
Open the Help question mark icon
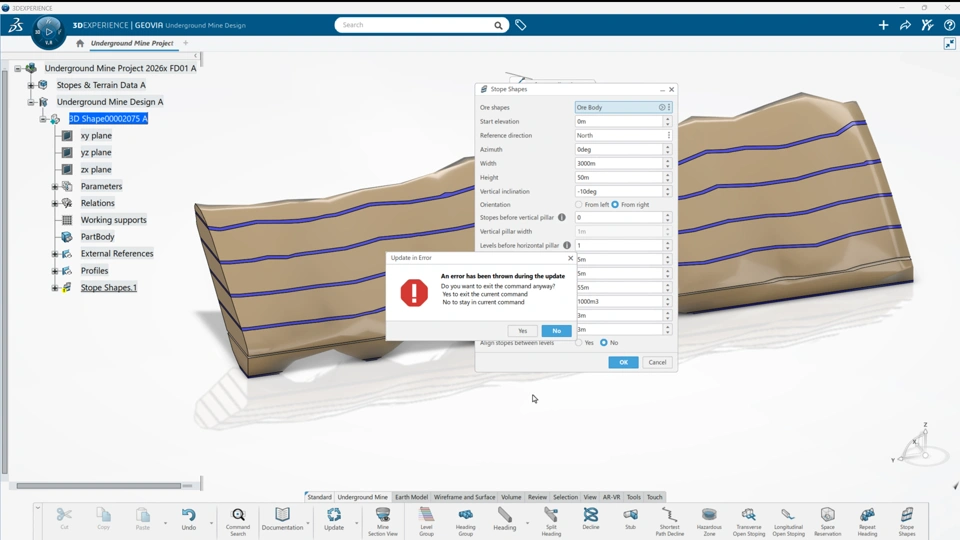tap(949, 25)
